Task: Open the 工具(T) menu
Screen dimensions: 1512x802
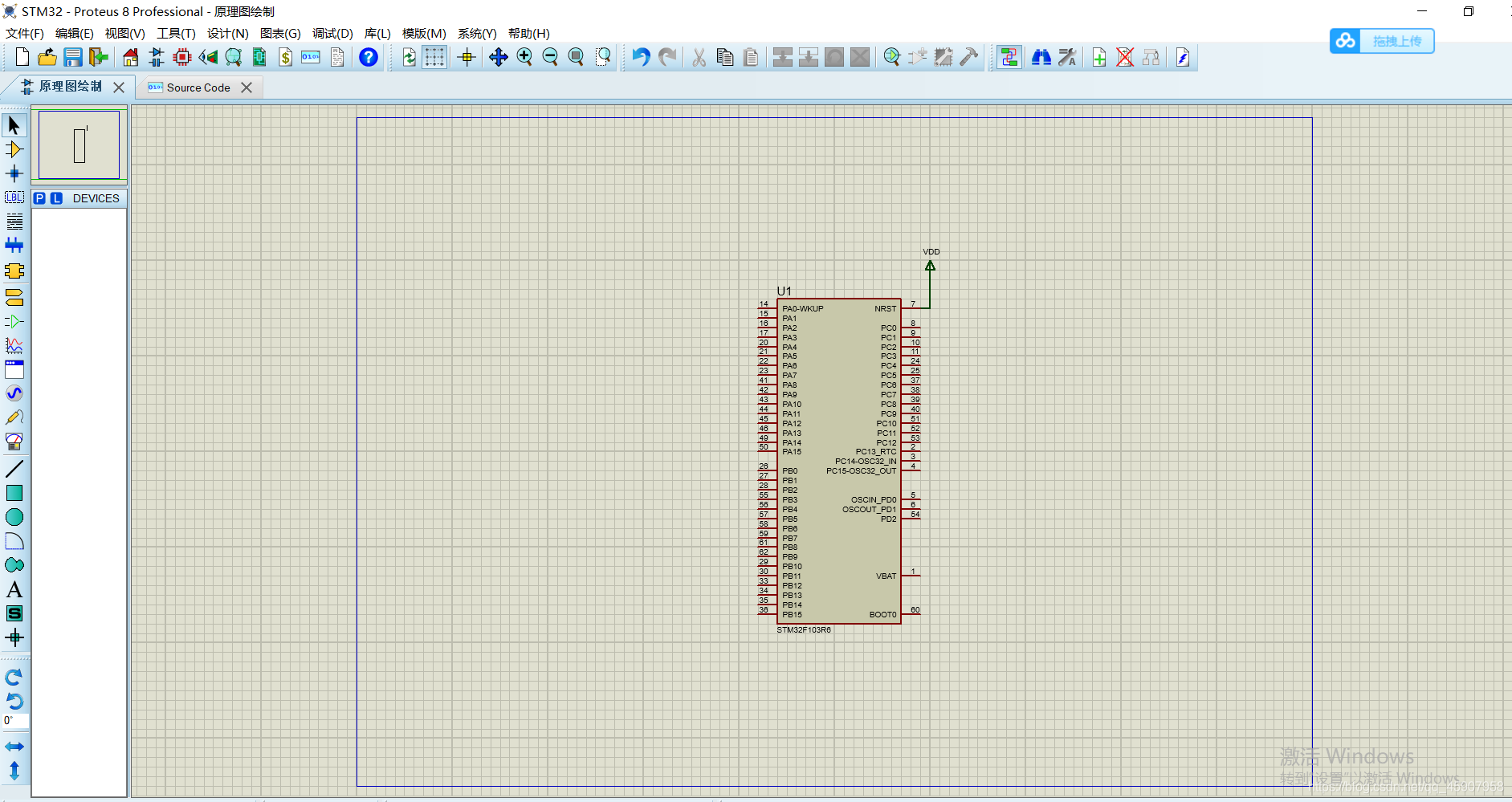Action: 176,33
